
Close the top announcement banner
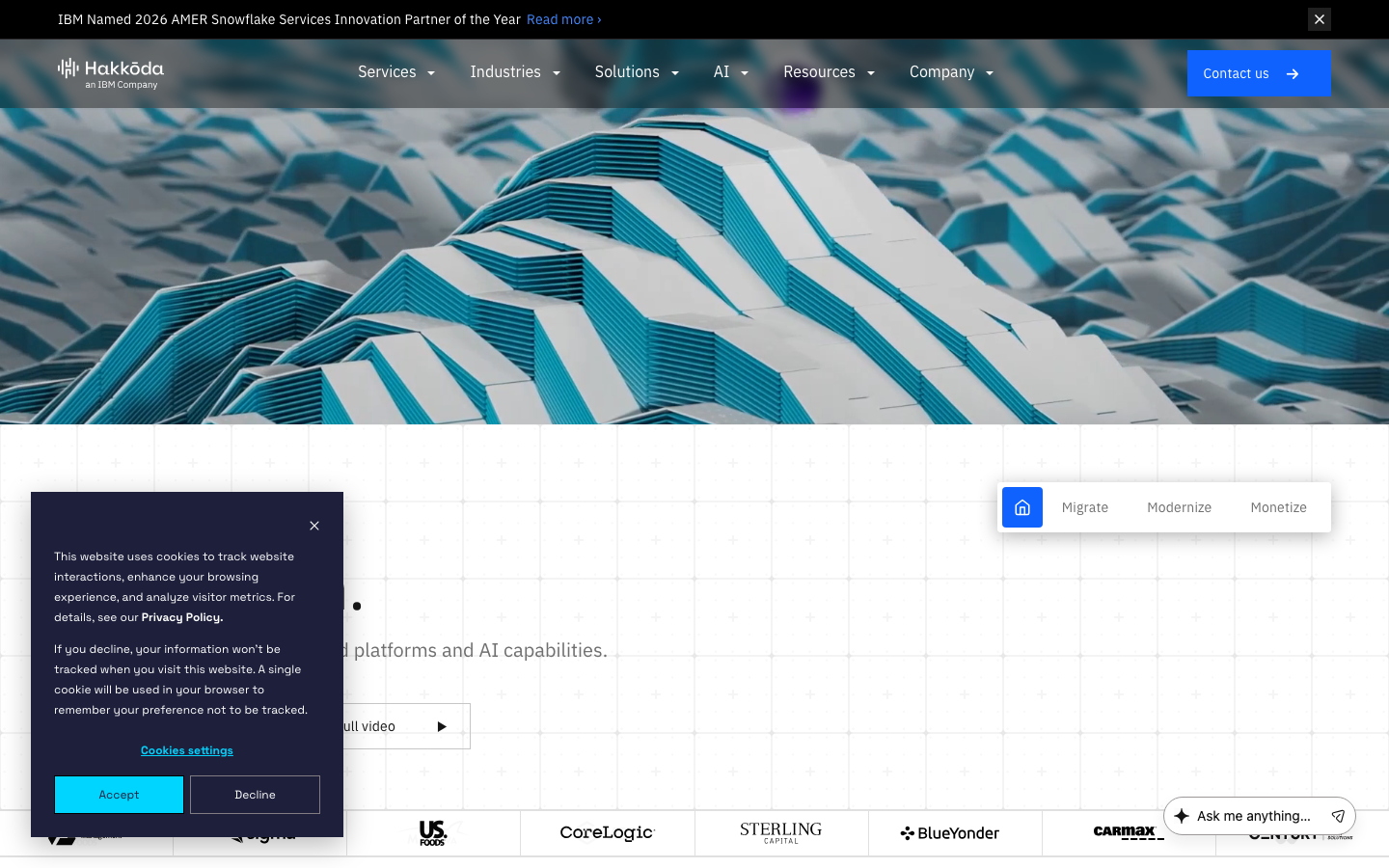click(x=1320, y=19)
